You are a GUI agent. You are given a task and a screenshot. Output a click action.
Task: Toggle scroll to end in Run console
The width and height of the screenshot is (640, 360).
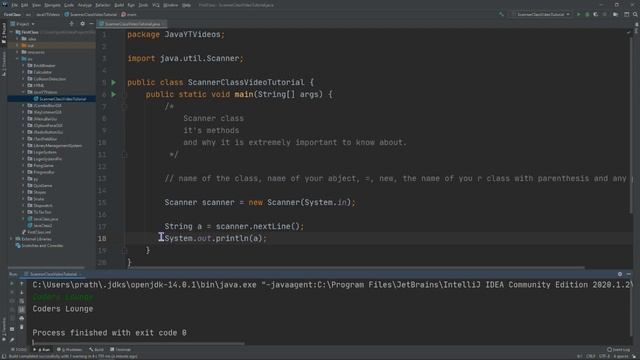pyautogui.click(x=22, y=309)
